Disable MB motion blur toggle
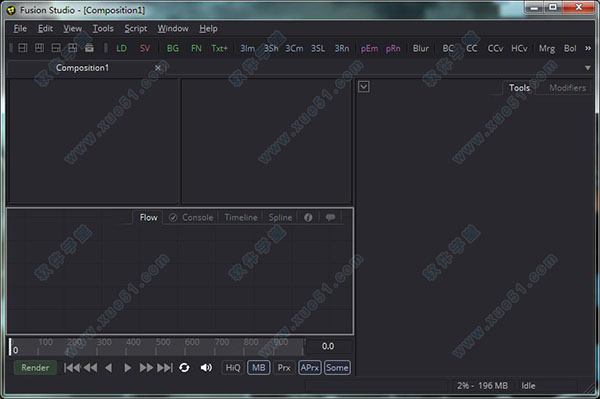 tap(259, 368)
